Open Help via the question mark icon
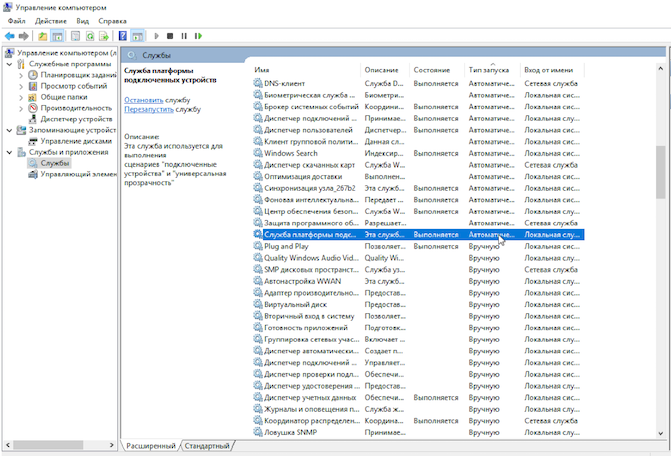 123,36
